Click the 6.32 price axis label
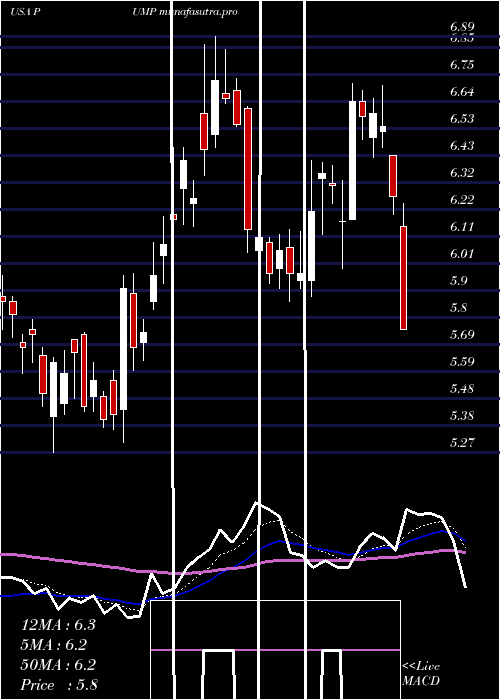The image size is (500, 700). pyautogui.click(x=462, y=173)
